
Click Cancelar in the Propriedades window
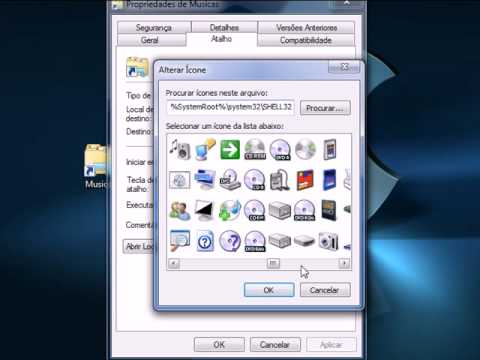click(275, 345)
